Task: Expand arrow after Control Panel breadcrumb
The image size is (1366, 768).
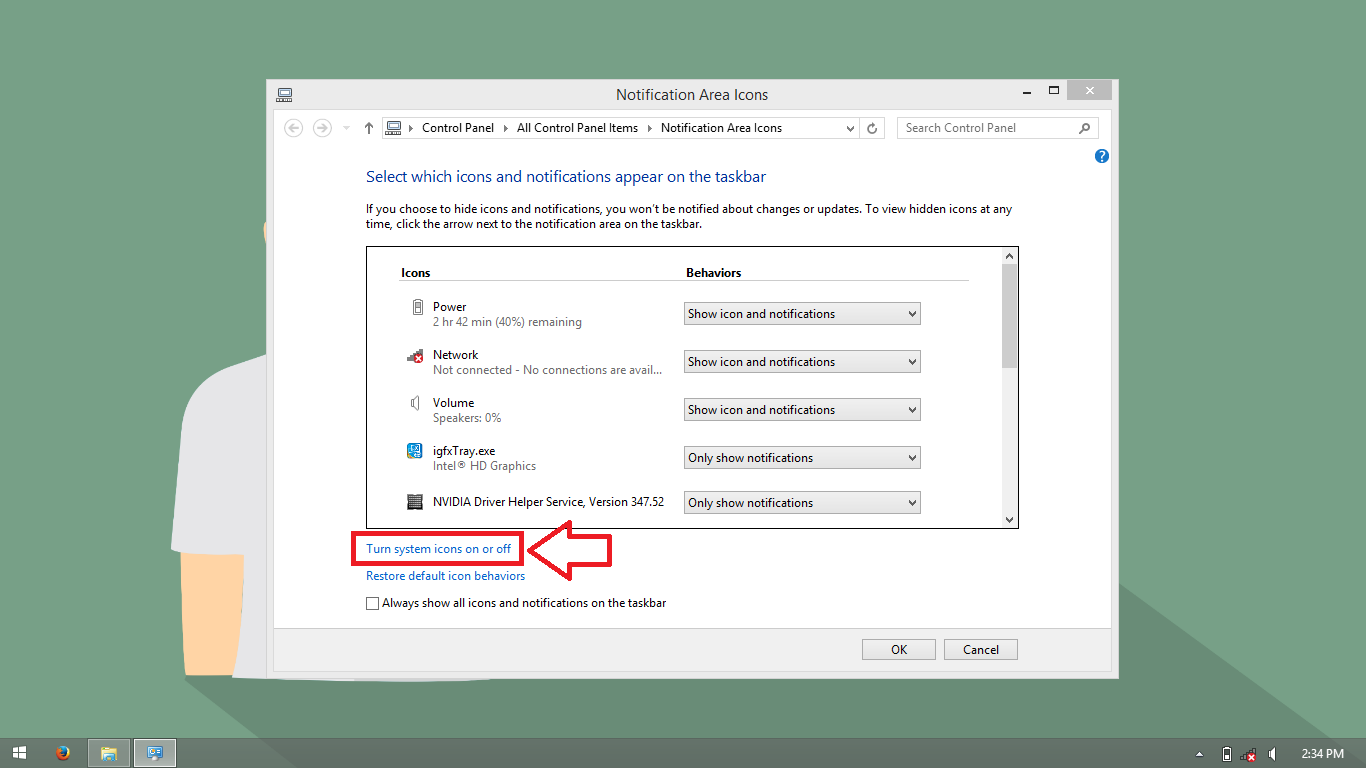Action: (506, 128)
